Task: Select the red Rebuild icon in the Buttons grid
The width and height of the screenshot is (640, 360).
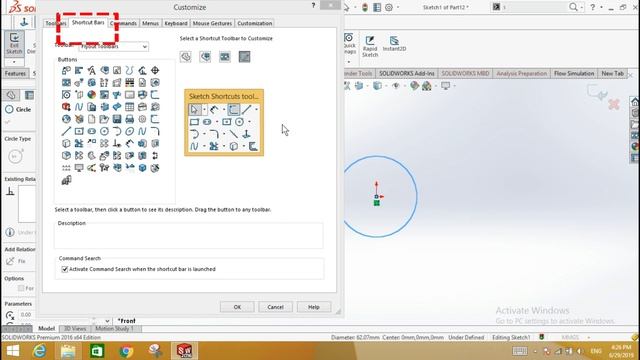Action: point(66,107)
